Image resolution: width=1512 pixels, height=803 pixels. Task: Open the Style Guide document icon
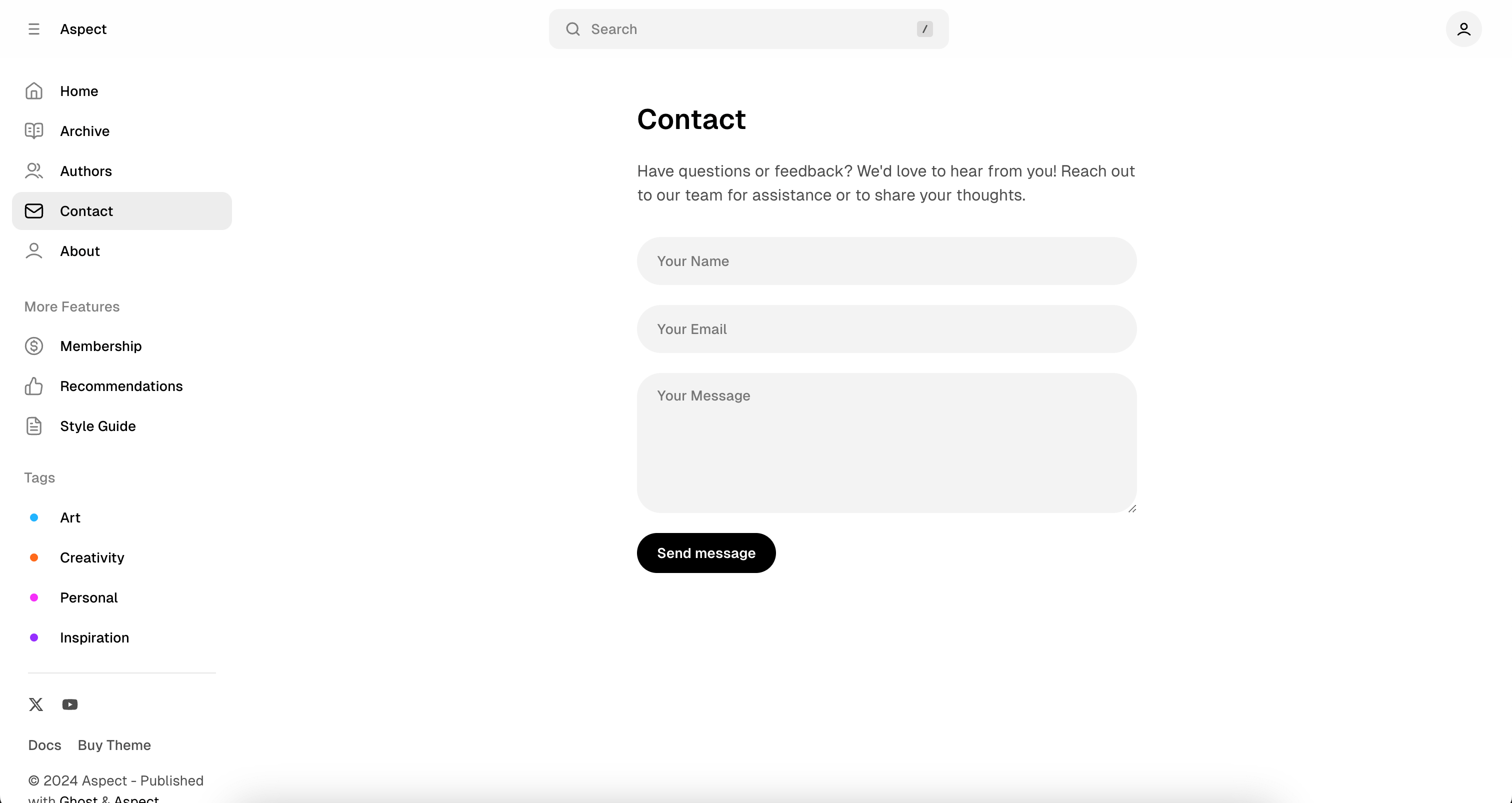pos(33,426)
